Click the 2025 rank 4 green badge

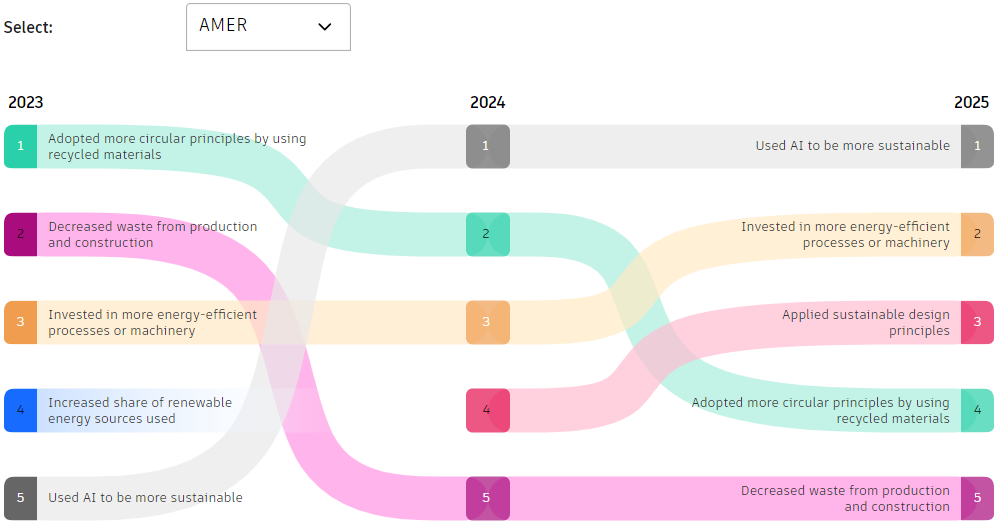[977, 410]
